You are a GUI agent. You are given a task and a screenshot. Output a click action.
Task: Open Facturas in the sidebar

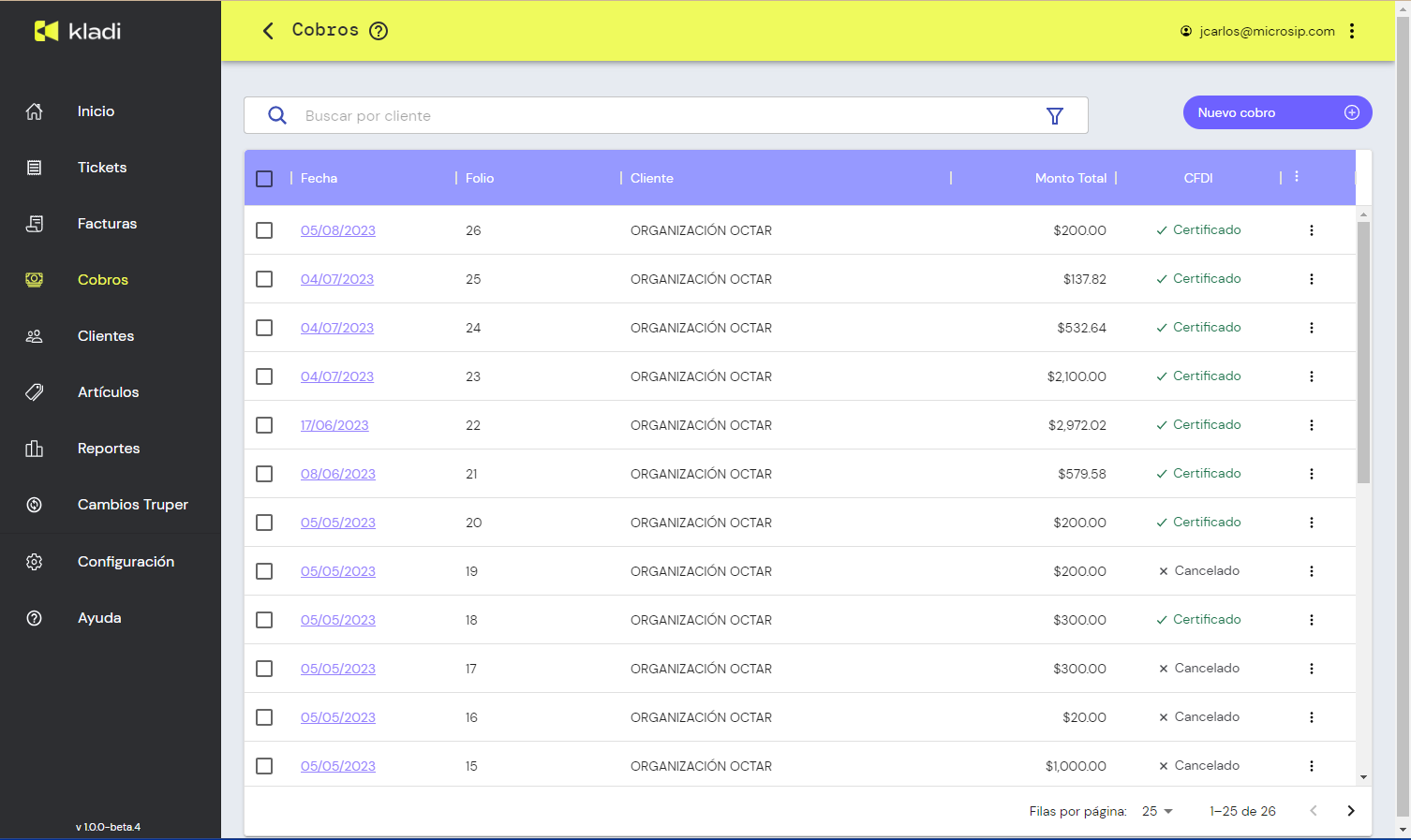click(x=107, y=224)
